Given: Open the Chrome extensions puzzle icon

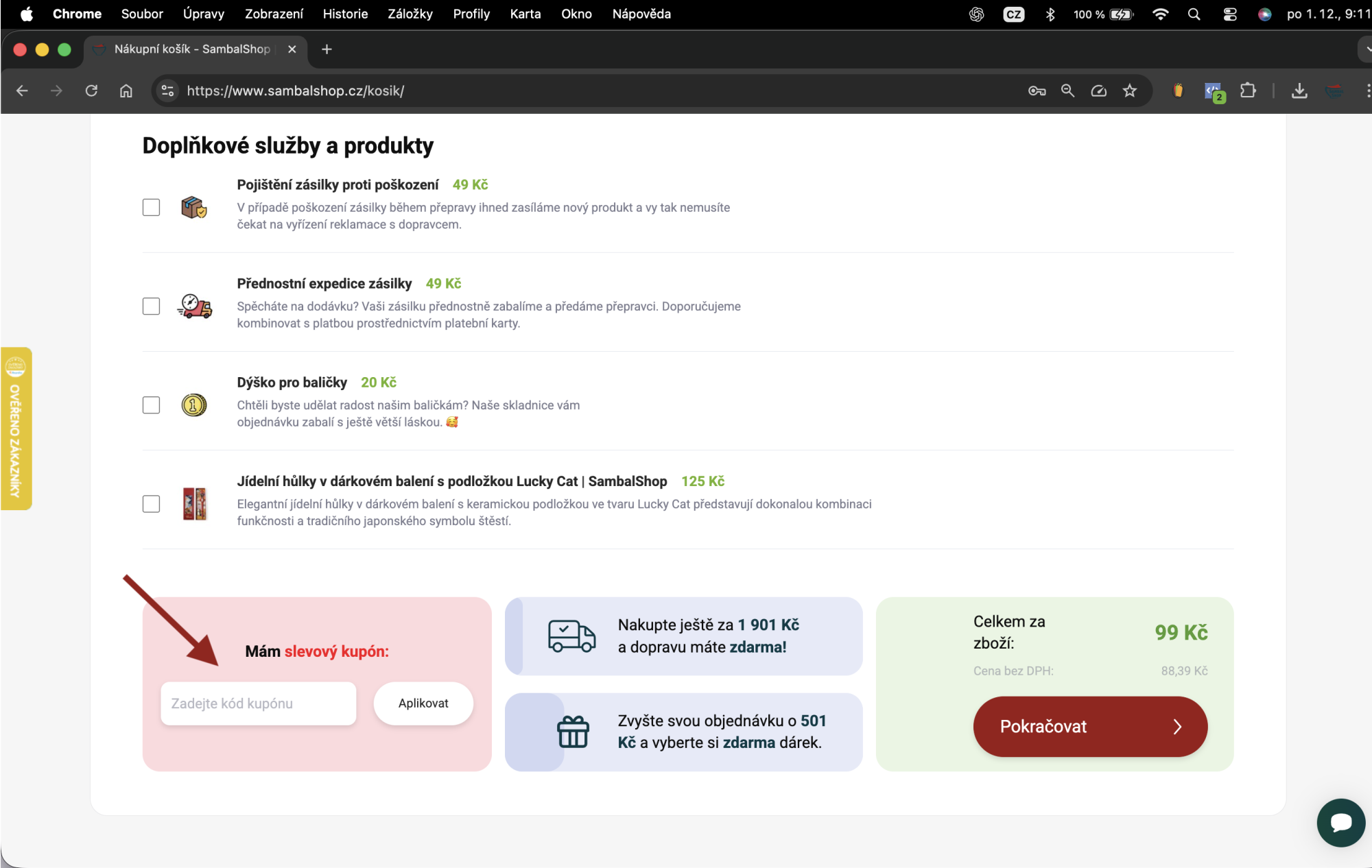Looking at the screenshot, I should pos(1248,91).
